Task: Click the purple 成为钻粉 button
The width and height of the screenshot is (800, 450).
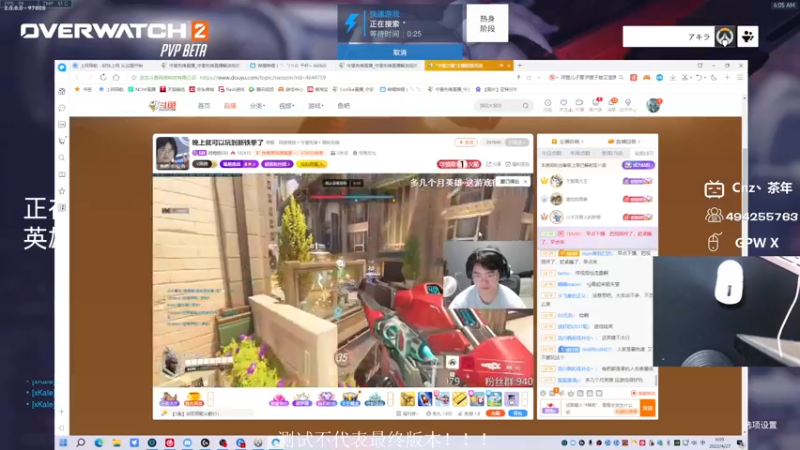Action: coord(639,165)
